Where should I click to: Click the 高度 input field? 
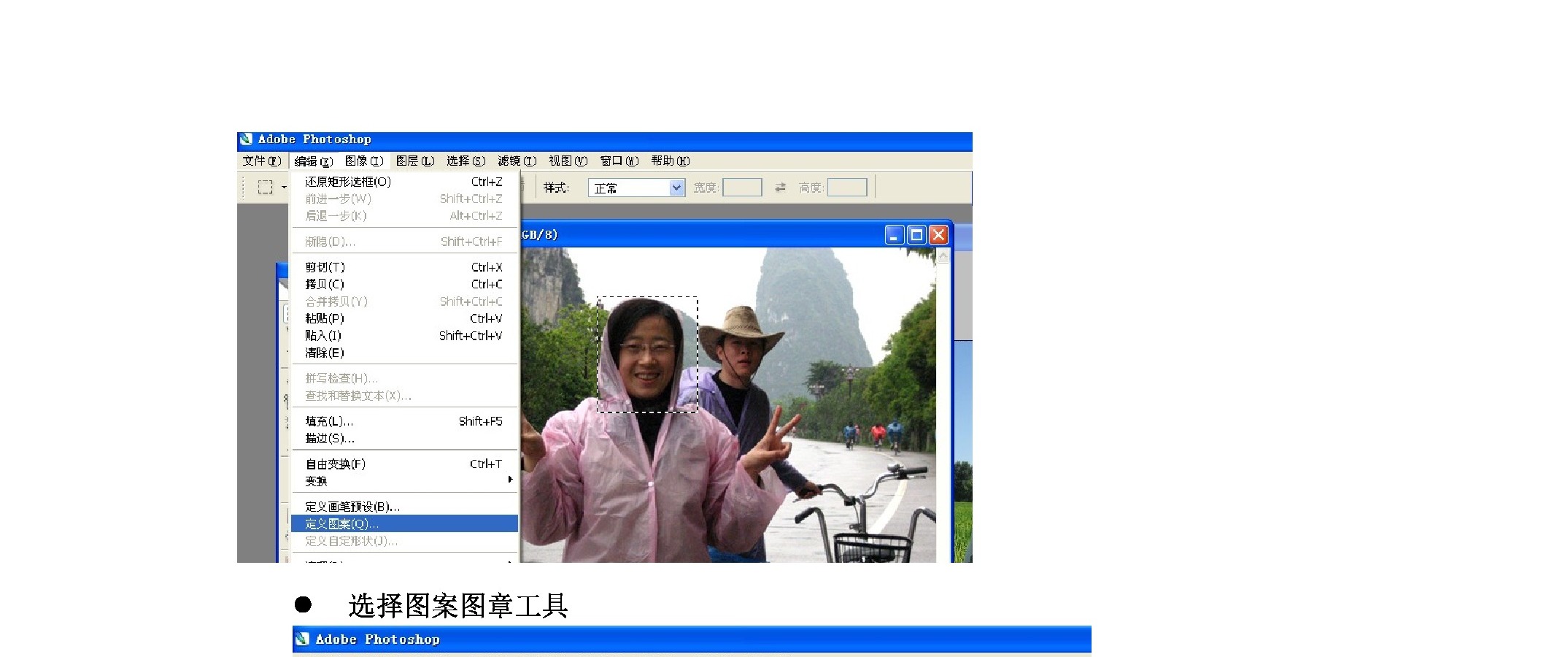point(847,188)
